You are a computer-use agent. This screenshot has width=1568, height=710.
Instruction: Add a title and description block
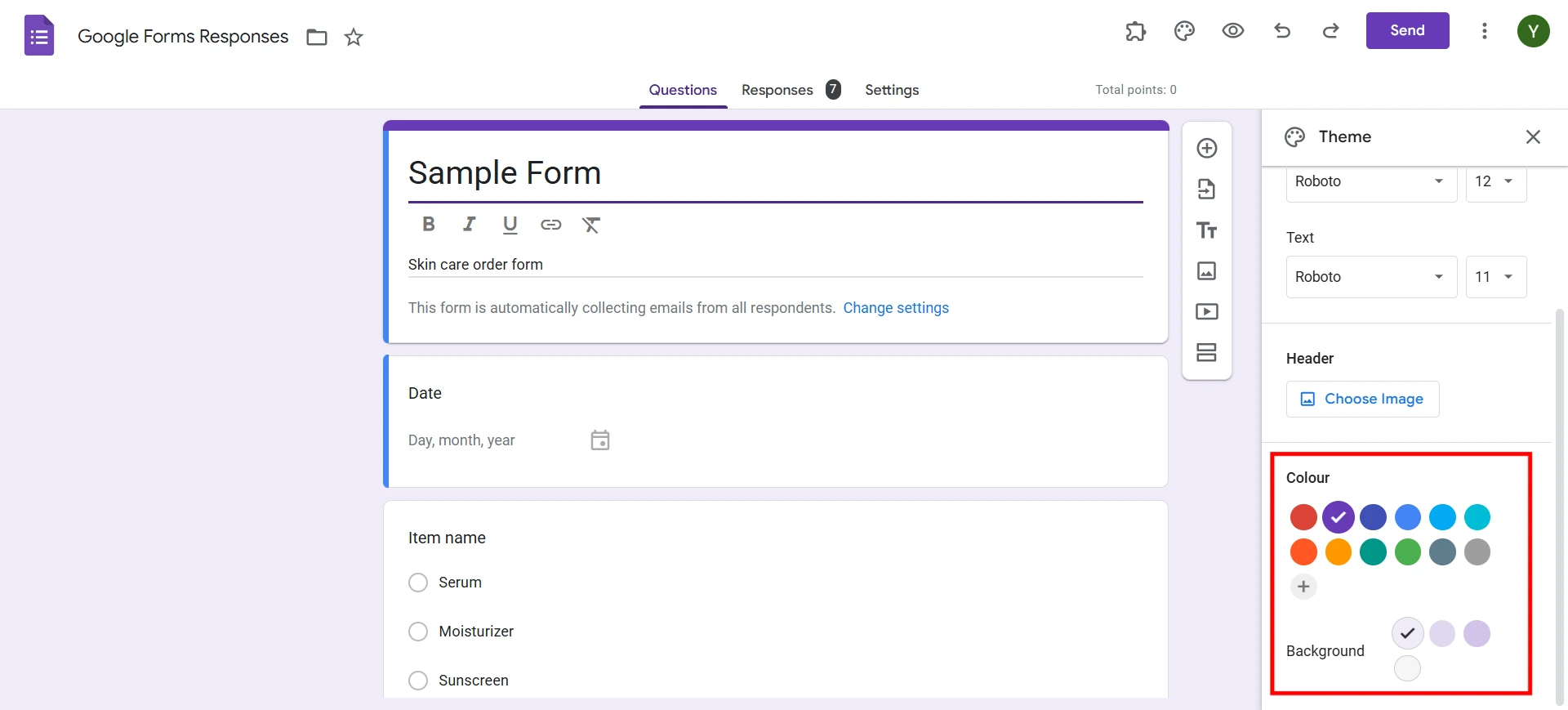(x=1207, y=230)
